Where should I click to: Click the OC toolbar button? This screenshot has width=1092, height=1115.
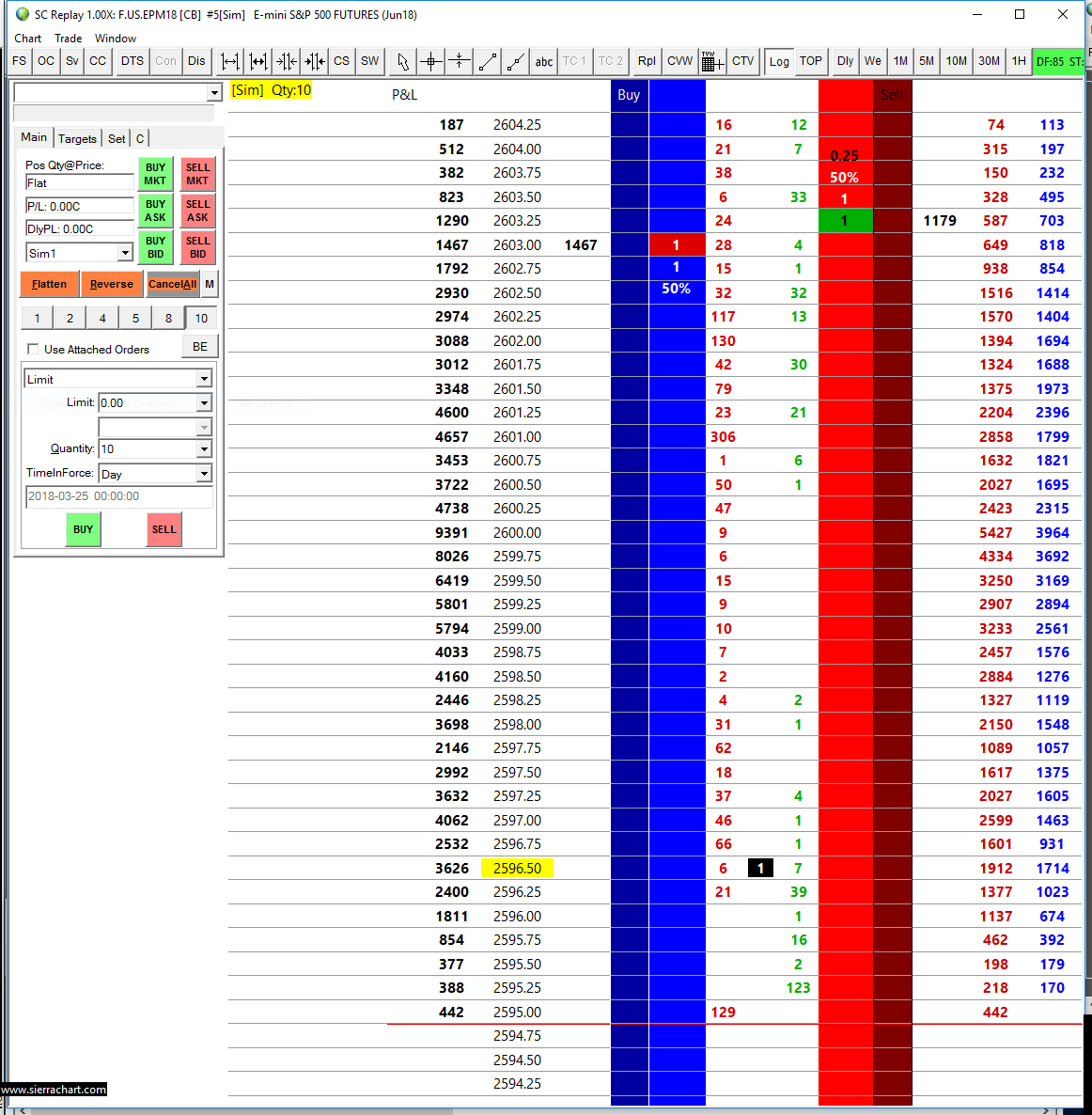45,61
